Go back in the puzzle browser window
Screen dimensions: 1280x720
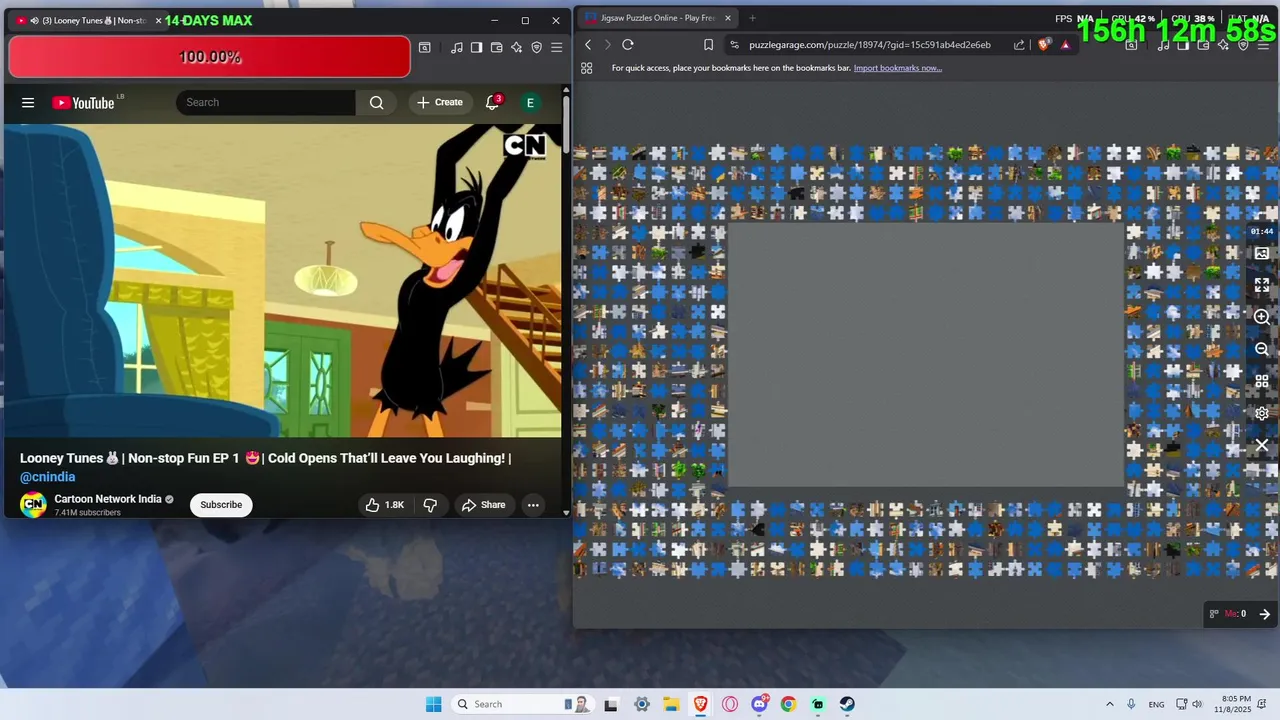point(588,45)
